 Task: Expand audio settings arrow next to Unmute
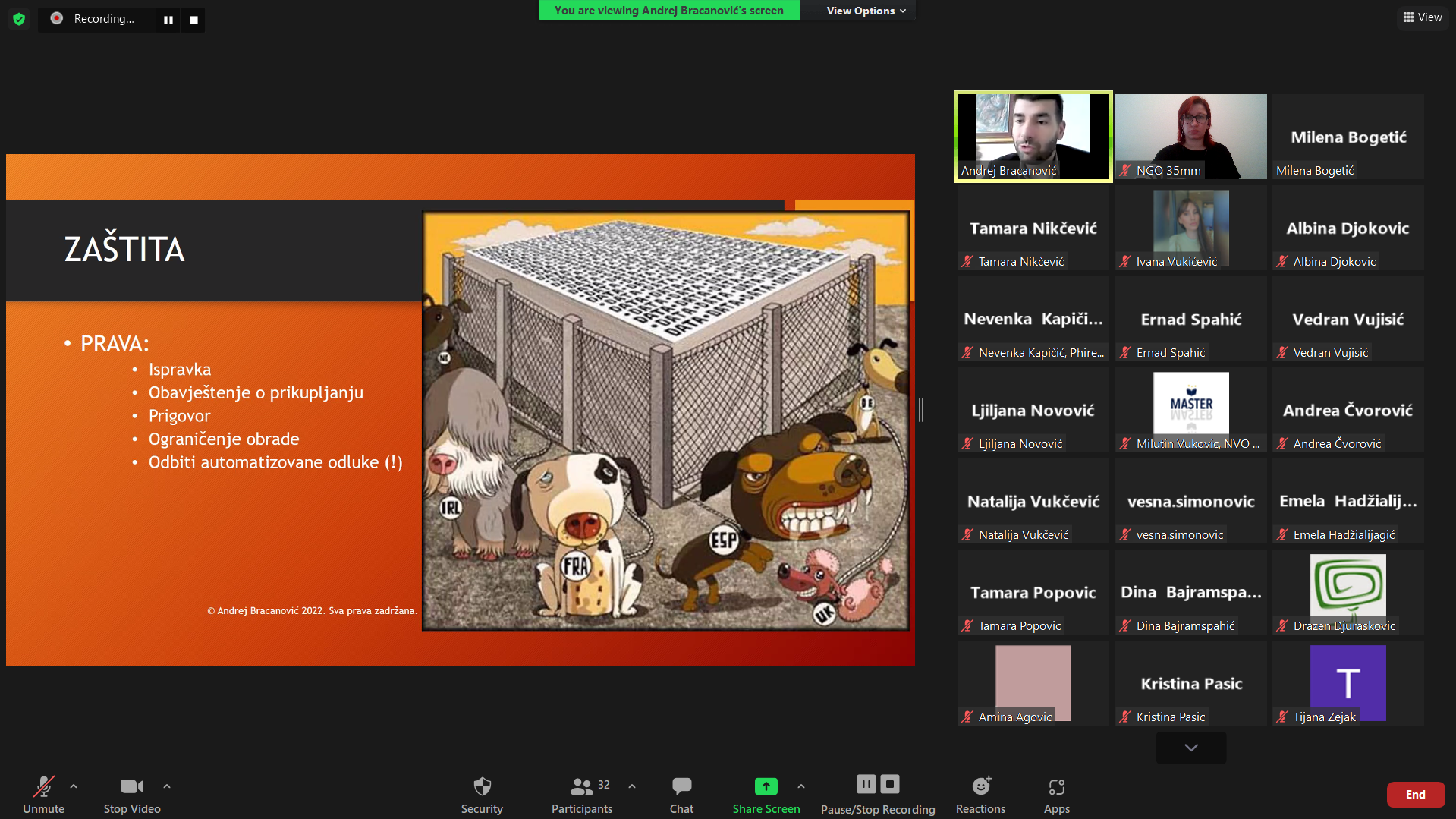pyautogui.click(x=74, y=786)
